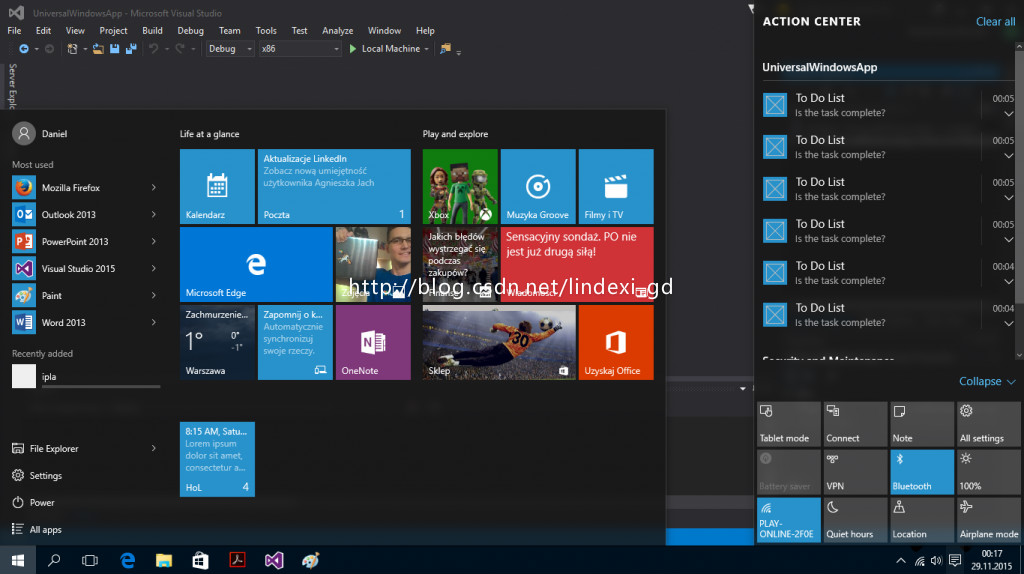1024x574 pixels.
Task: Open the Debug menu in Visual Studio
Action: coord(190,31)
